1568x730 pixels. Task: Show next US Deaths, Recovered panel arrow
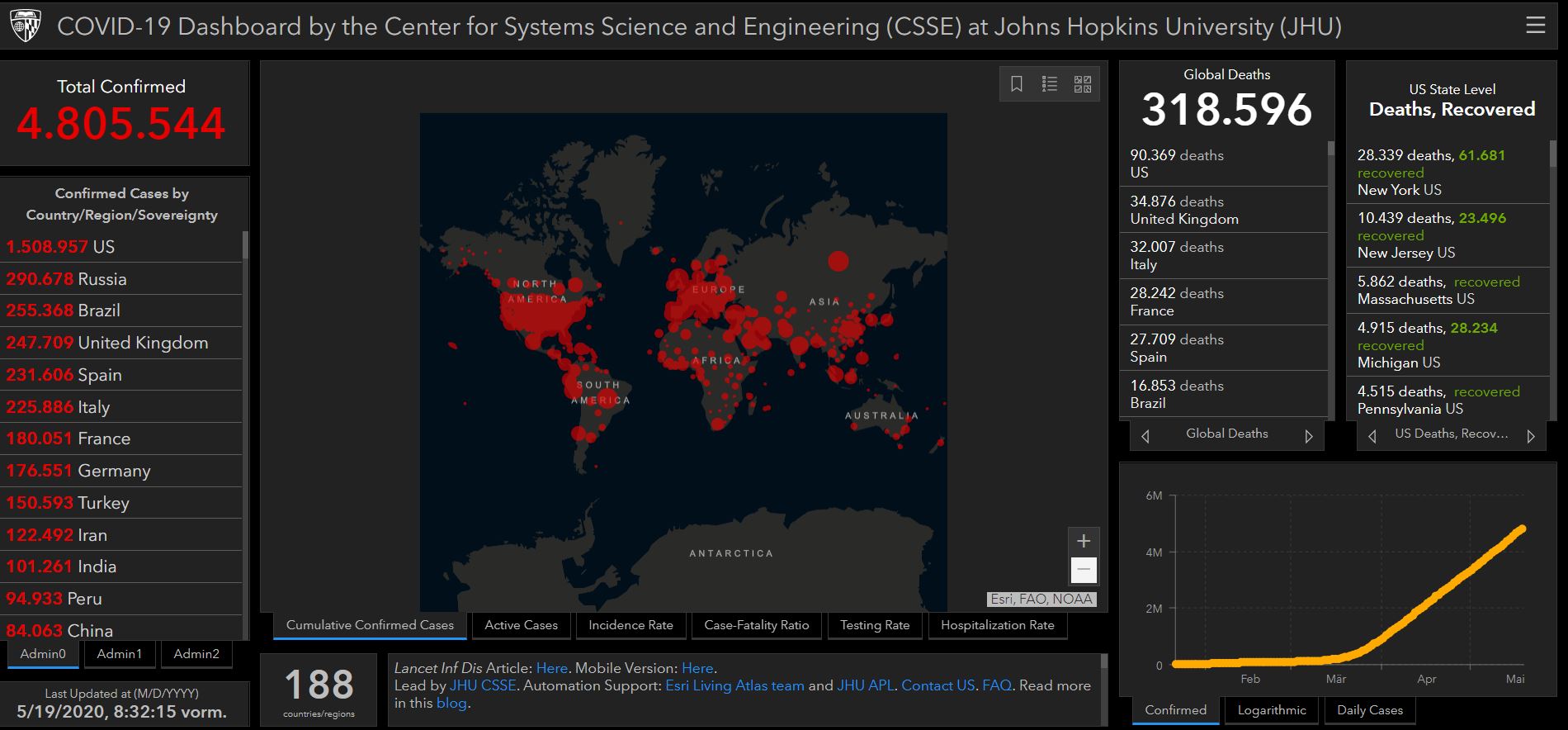[x=1531, y=436]
